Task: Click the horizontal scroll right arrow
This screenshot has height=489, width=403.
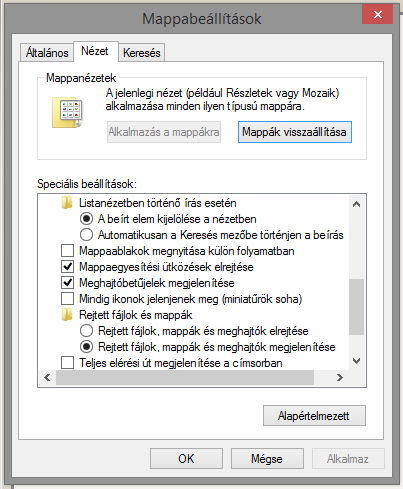Action: (340, 377)
